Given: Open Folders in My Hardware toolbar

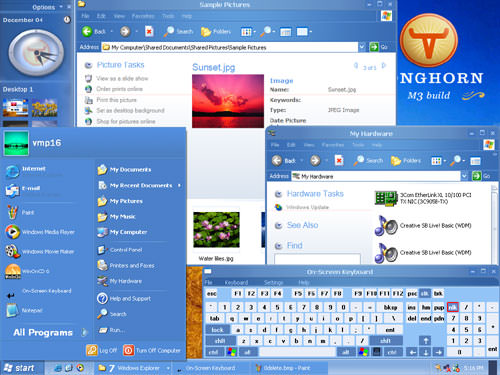Looking at the screenshot, I should pyautogui.click(x=406, y=161).
